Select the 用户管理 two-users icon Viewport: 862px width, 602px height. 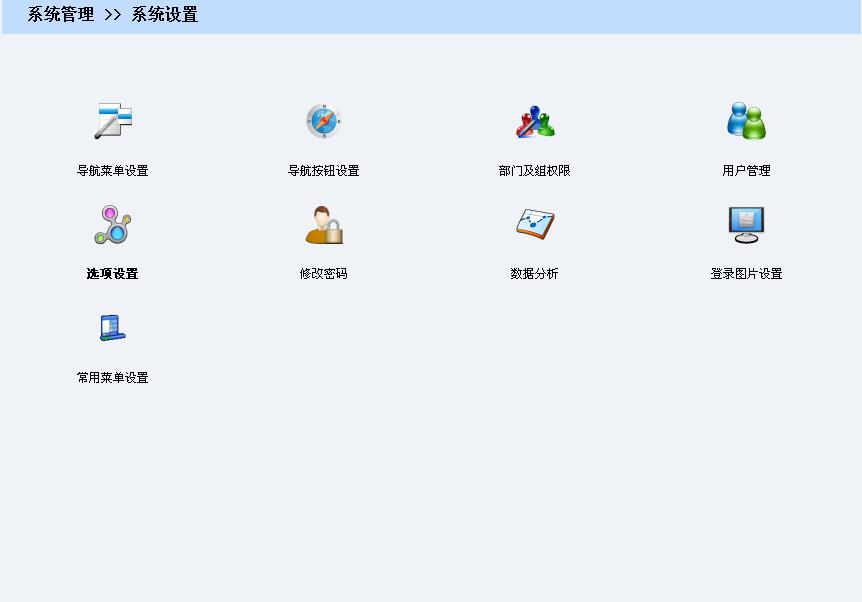(x=746, y=120)
